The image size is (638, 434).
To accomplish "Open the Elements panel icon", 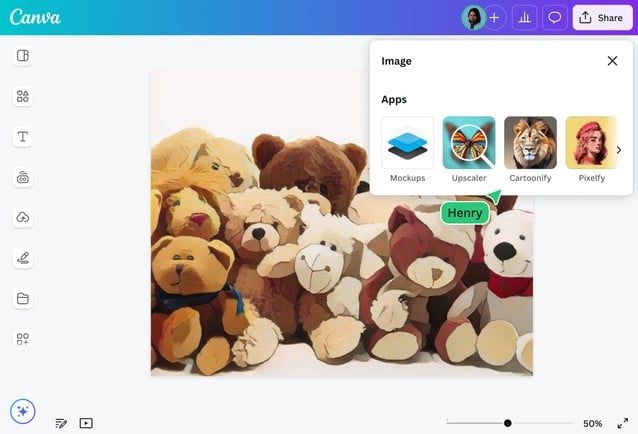I will coord(23,96).
